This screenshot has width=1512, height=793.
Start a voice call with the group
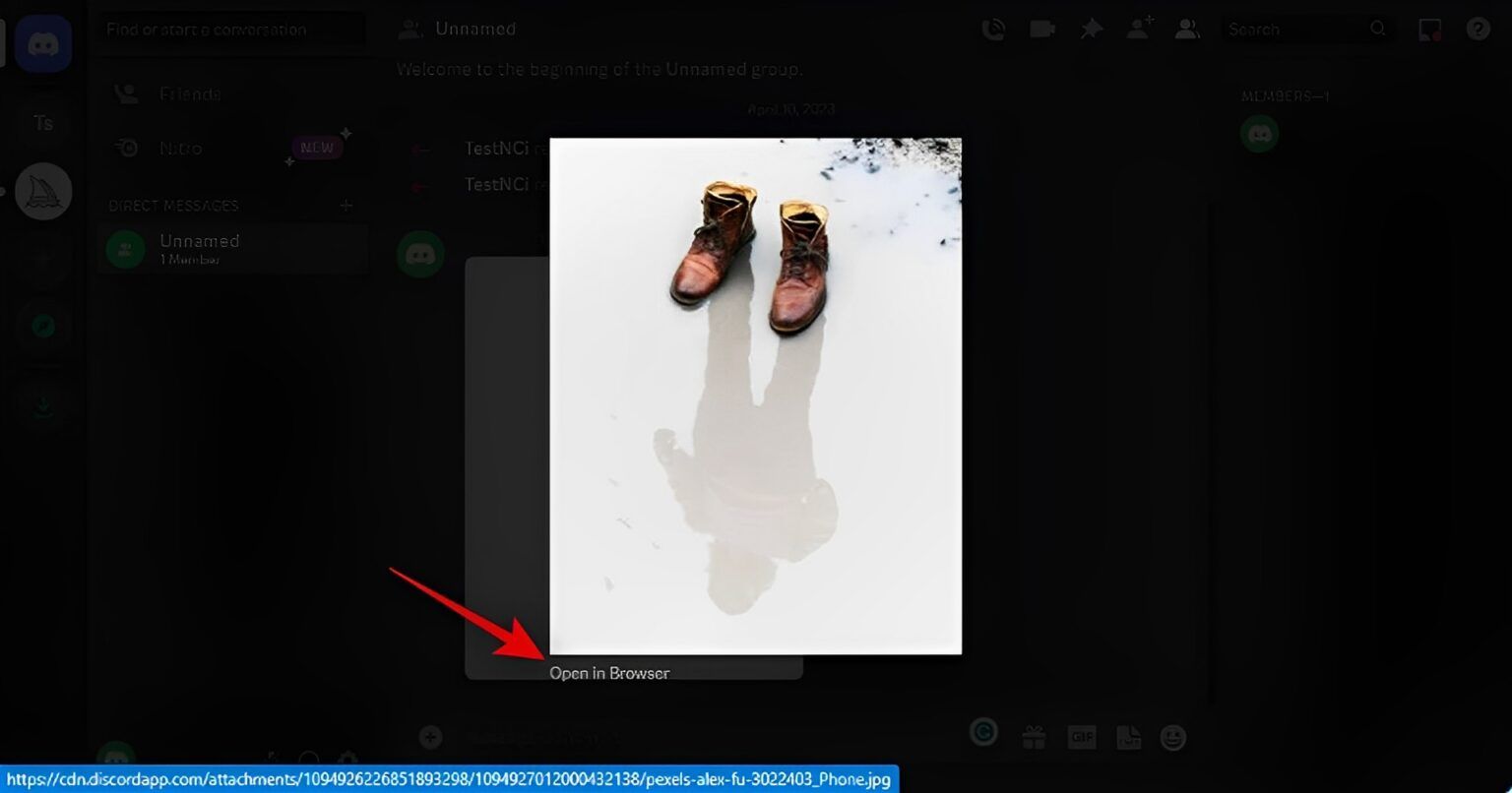[x=993, y=29]
